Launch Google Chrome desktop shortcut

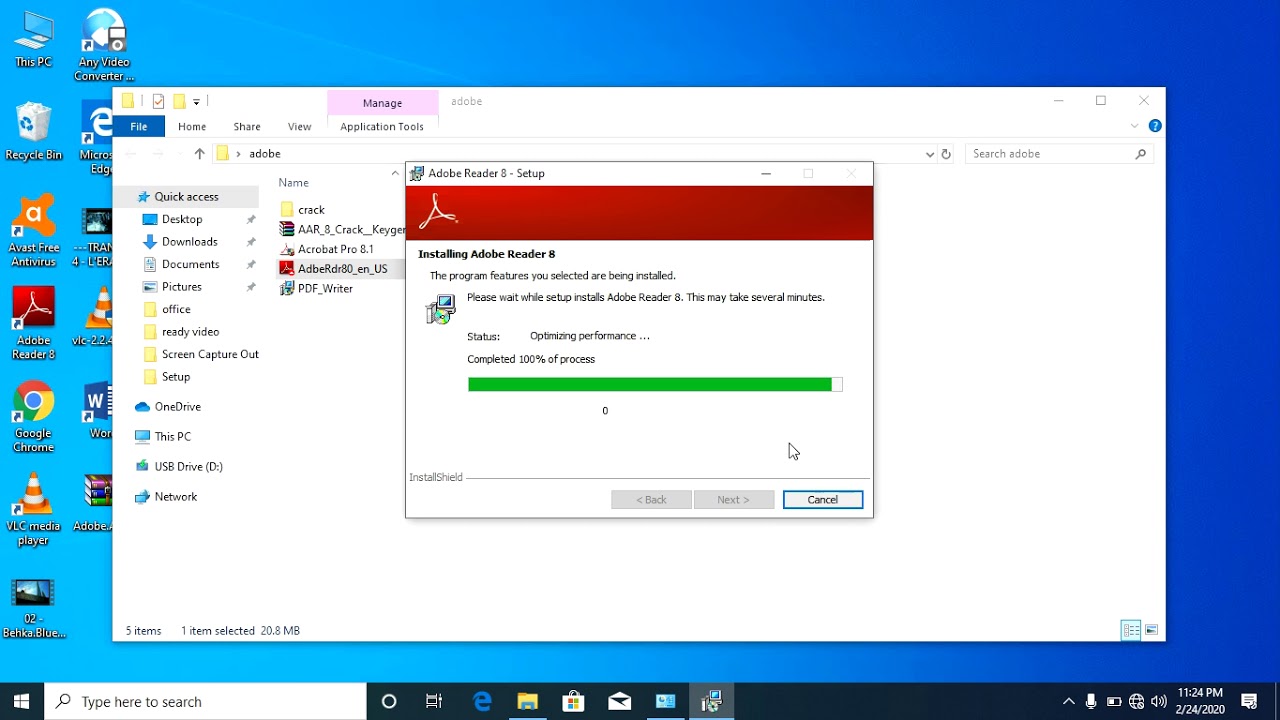click(33, 417)
